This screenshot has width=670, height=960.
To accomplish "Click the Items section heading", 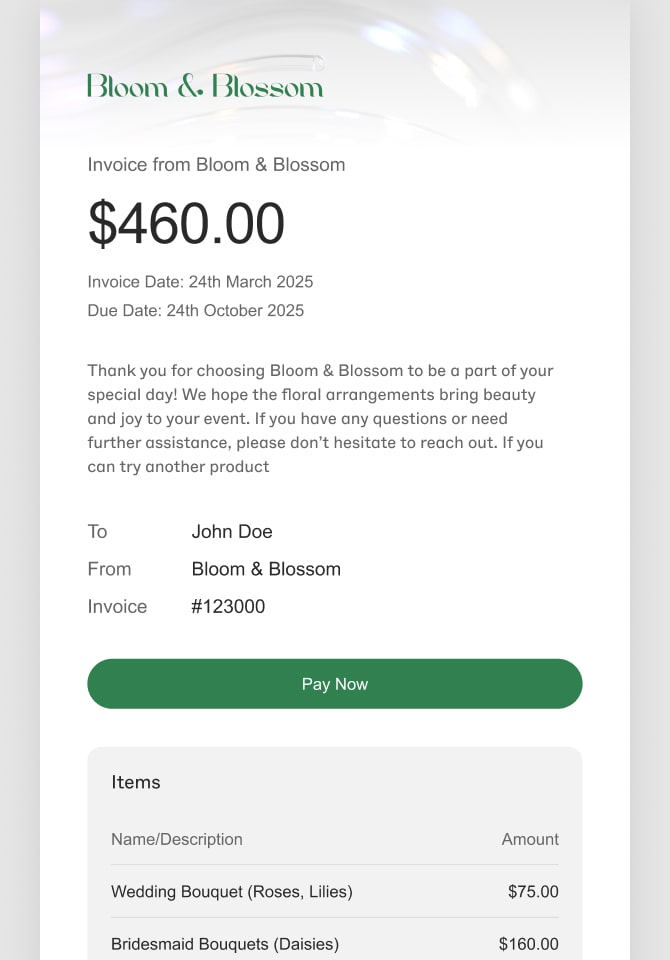I will tap(135, 782).
